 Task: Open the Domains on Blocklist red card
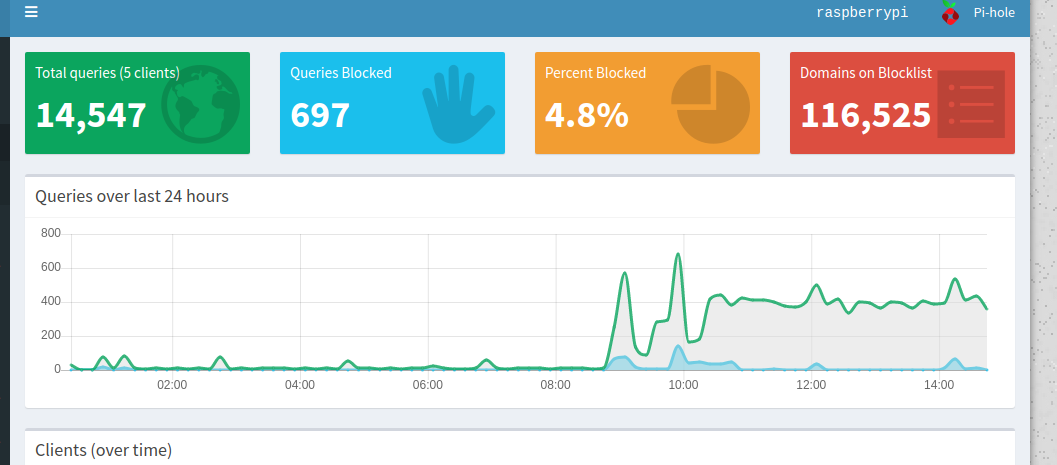[902, 103]
